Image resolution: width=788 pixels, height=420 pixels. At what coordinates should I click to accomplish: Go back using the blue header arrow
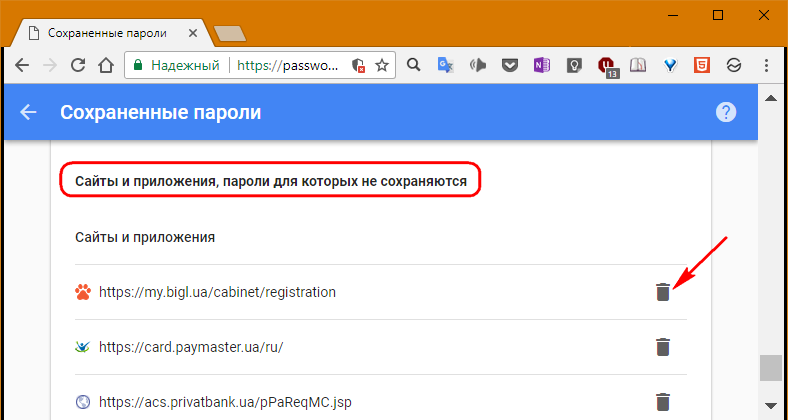pyautogui.click(x=28, y=112)
